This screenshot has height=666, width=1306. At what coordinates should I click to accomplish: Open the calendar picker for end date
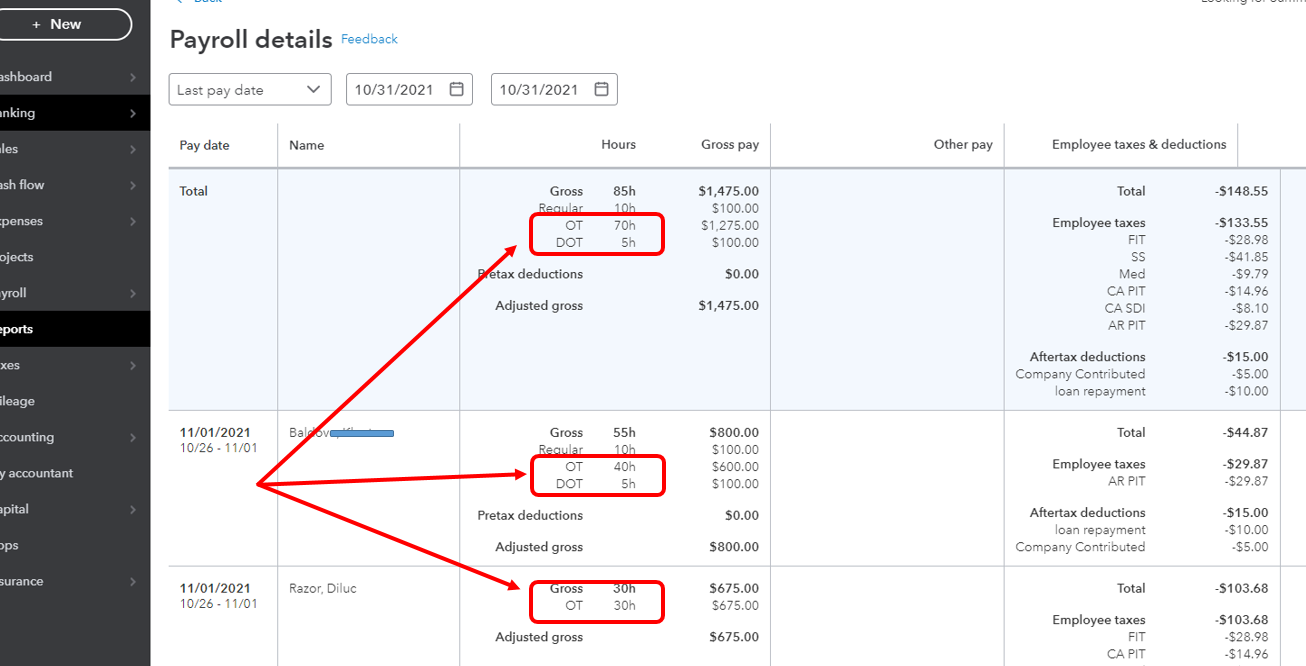(602, 89)
